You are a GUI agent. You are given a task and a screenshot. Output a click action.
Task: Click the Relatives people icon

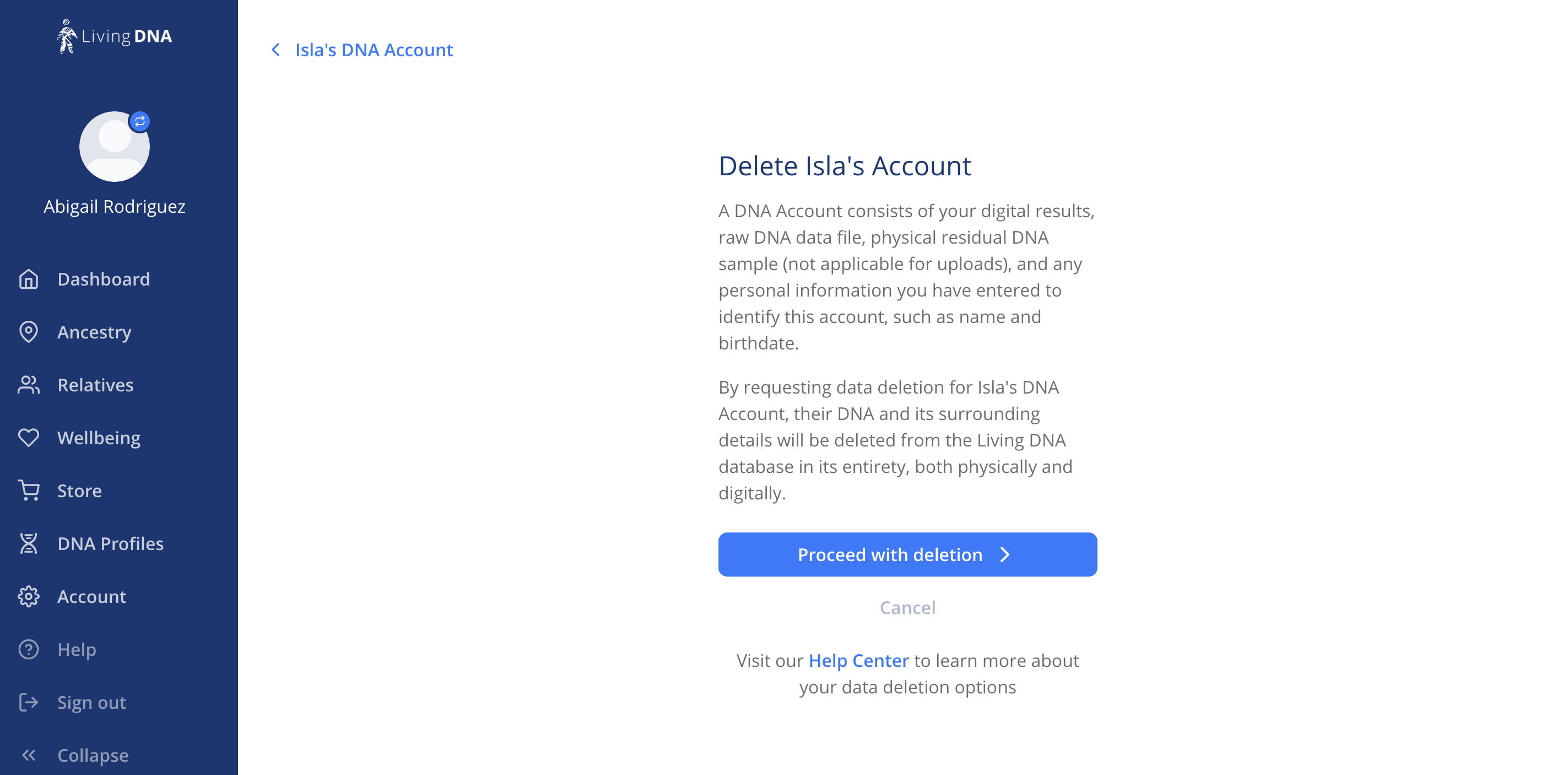(29, 385)
